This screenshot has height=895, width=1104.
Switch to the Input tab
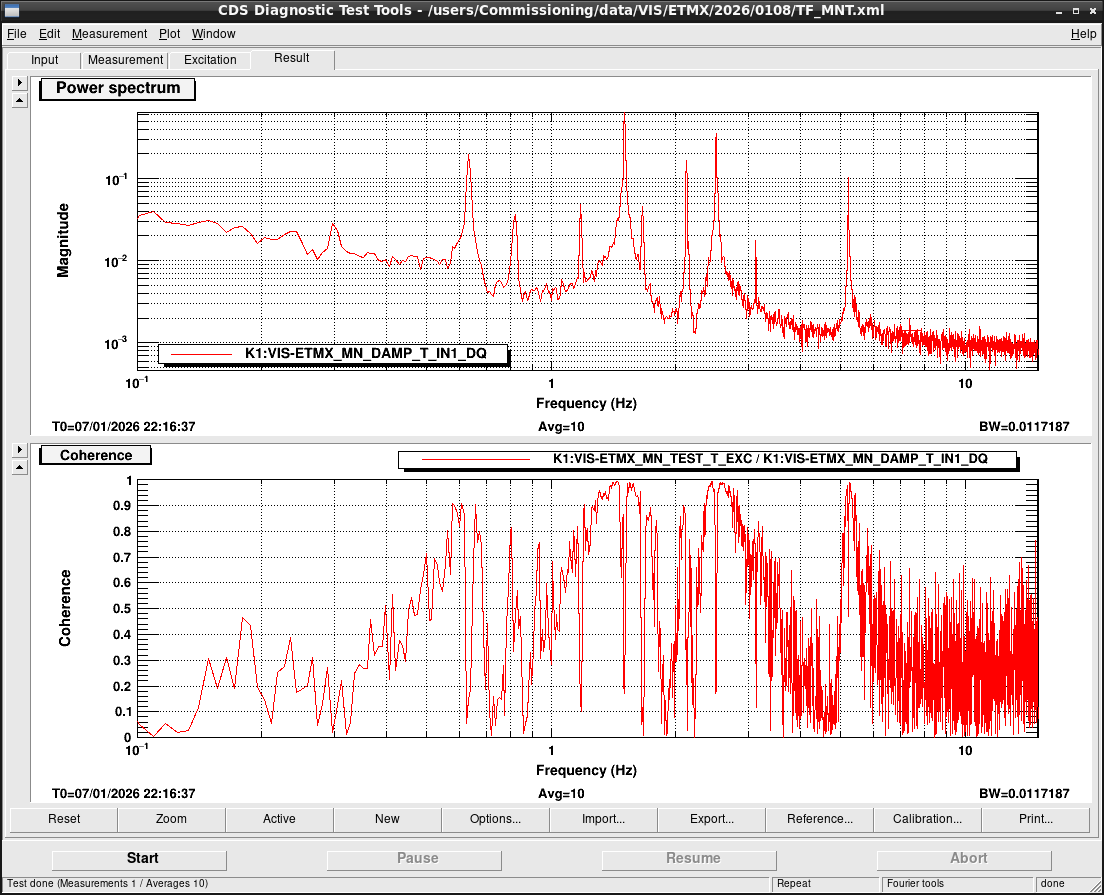point(44,60)
